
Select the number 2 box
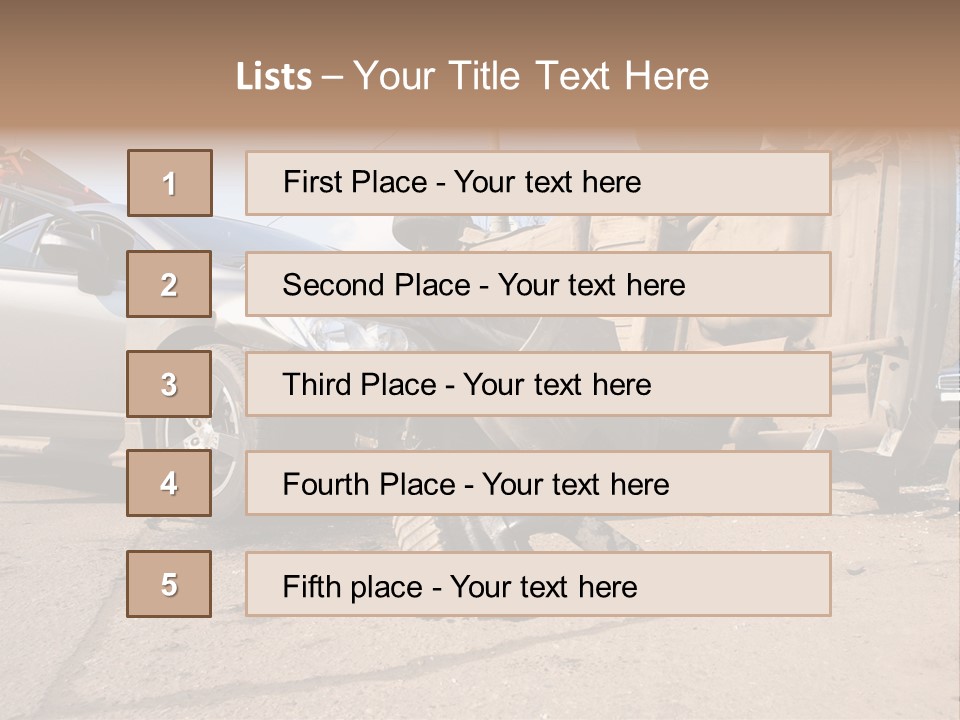coord(169,284)
